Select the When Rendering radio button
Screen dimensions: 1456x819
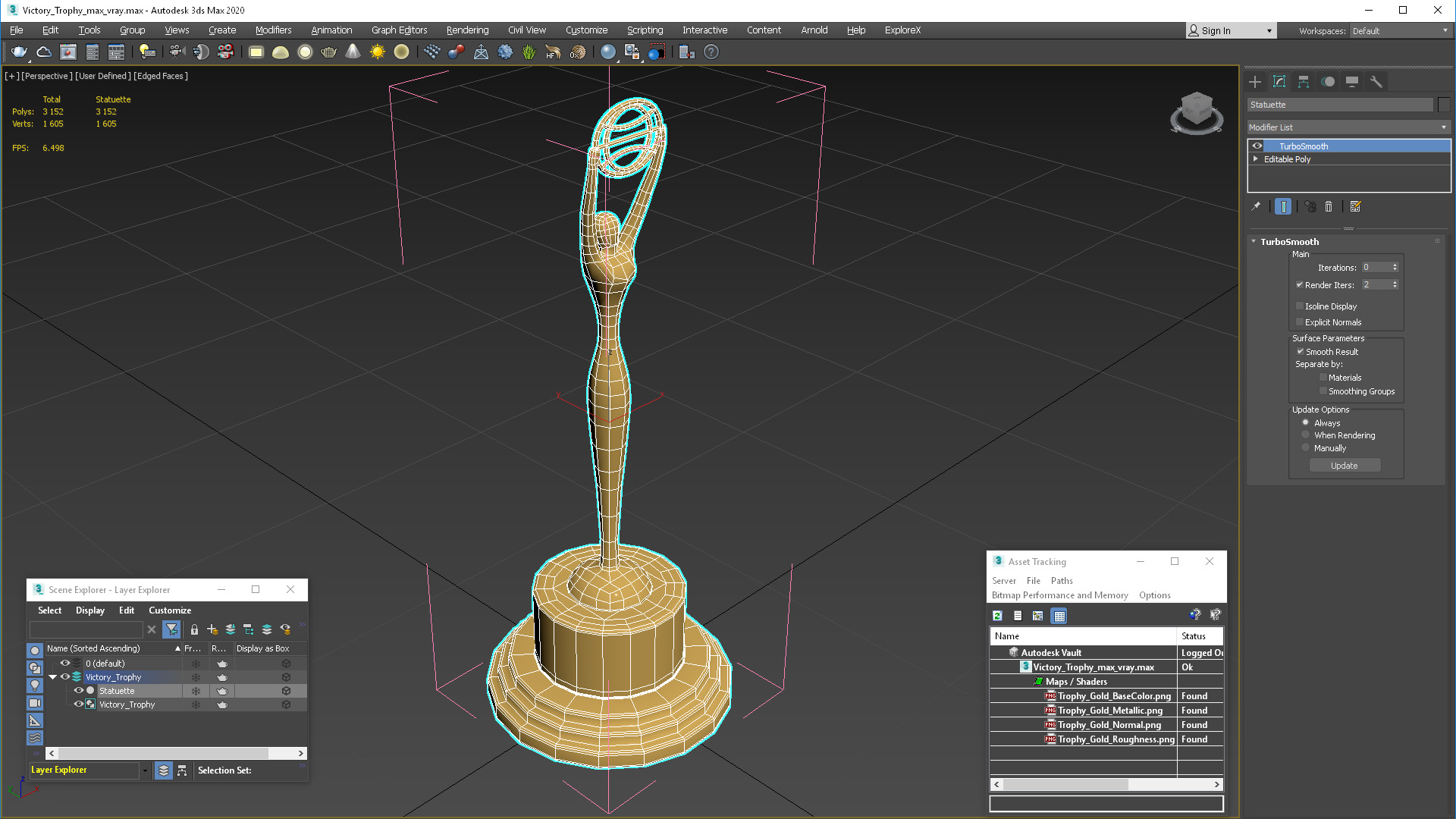tap(1306, 435)
